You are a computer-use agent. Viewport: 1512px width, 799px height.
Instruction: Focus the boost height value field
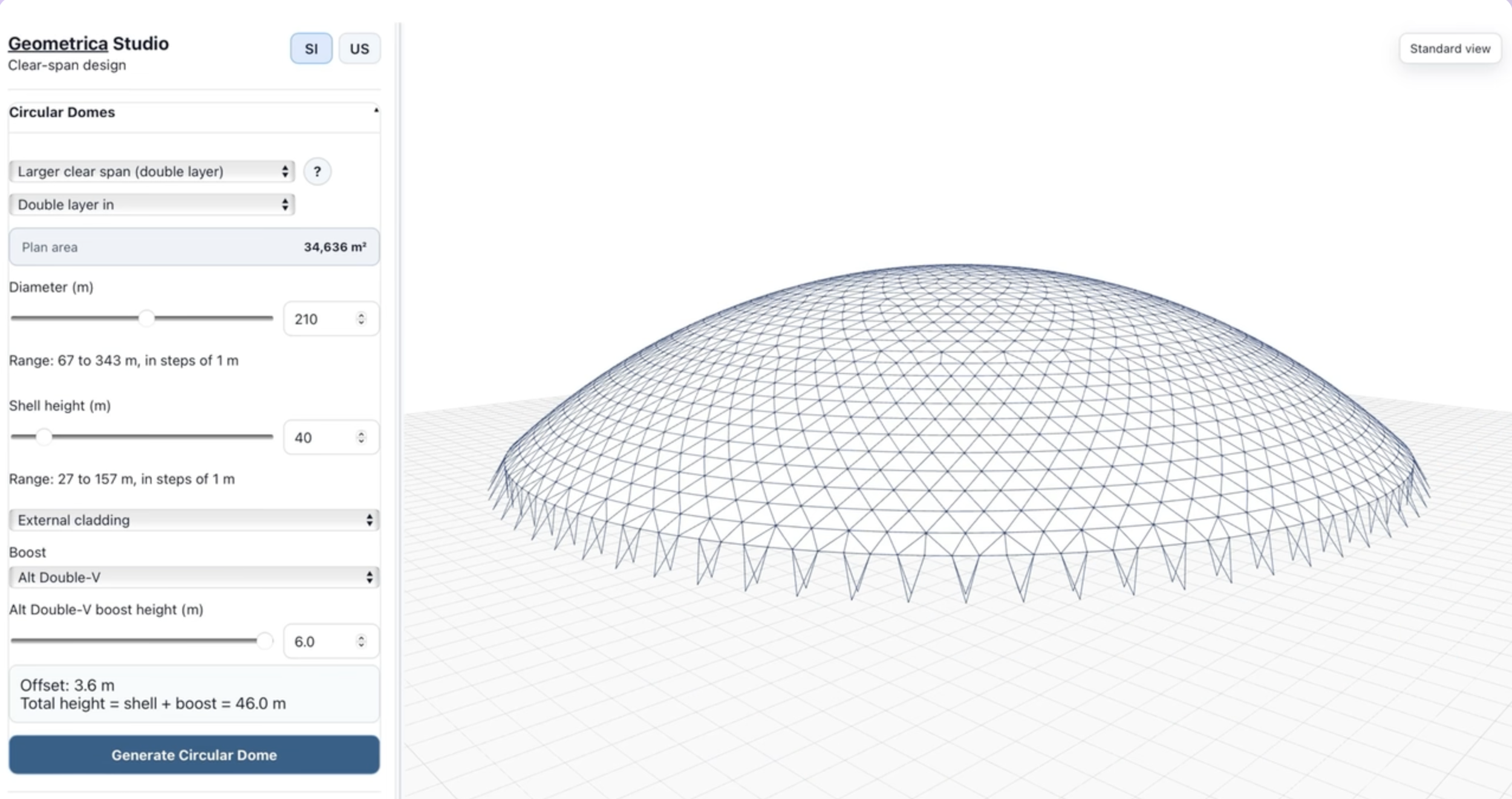click(331, 641)
